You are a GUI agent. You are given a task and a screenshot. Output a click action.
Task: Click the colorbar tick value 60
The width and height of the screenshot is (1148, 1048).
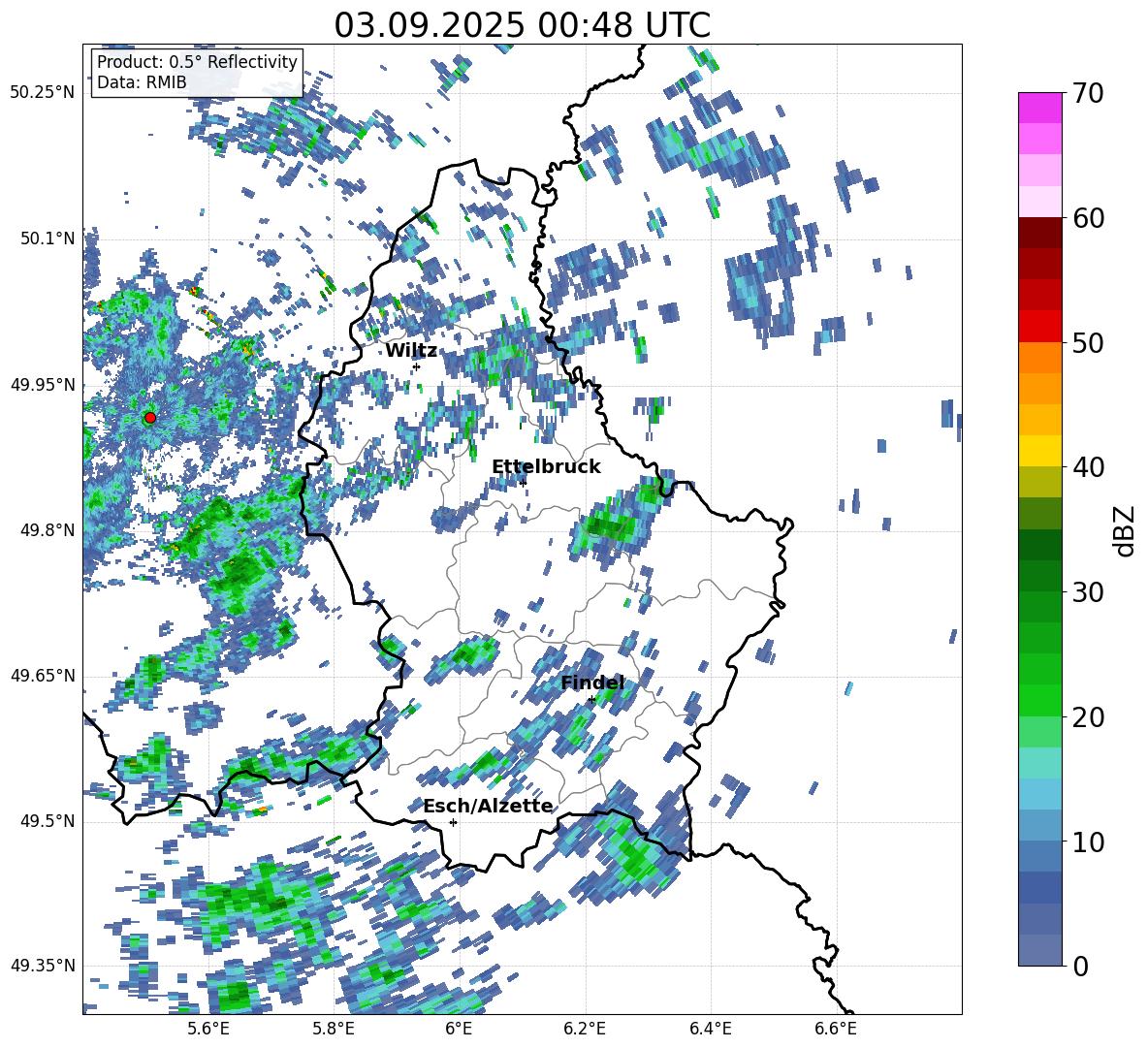click(1088, 218)
